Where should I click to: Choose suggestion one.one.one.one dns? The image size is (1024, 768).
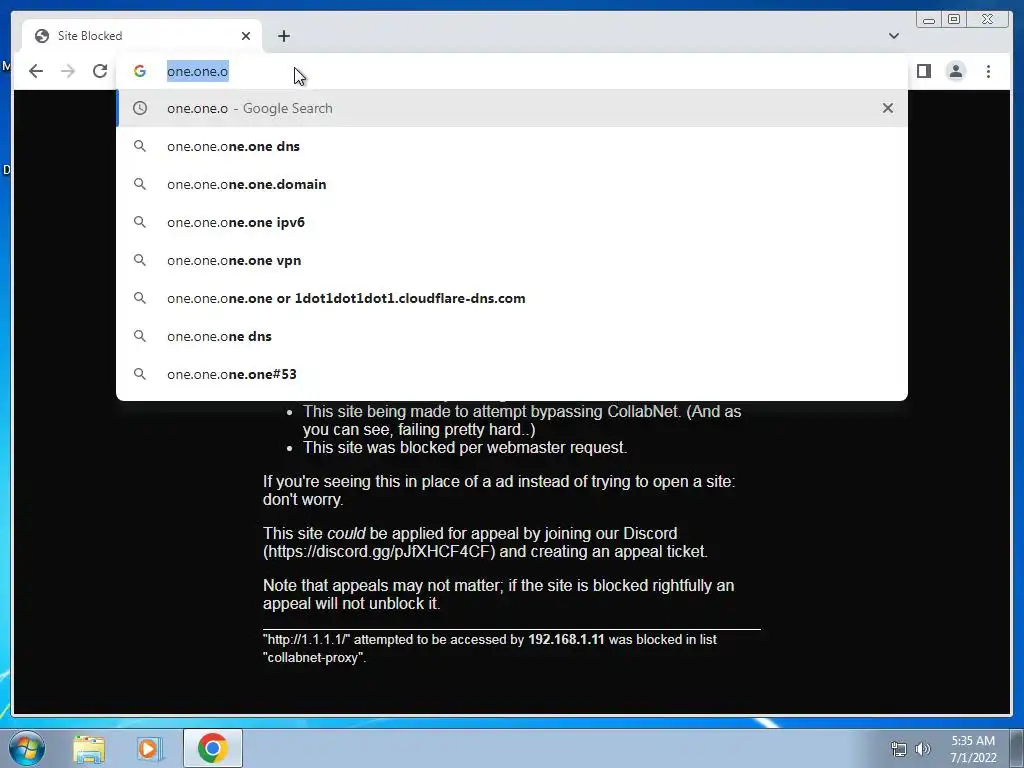(512, 146)
